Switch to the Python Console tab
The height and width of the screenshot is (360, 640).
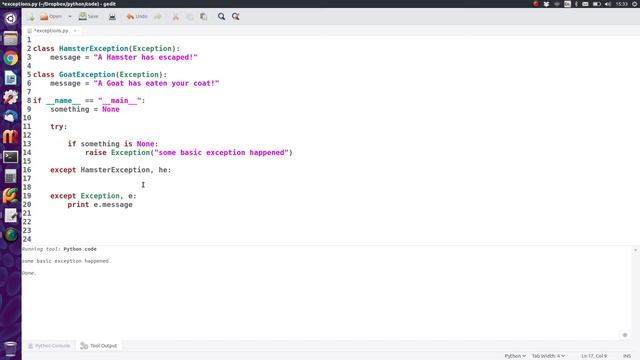49,346
